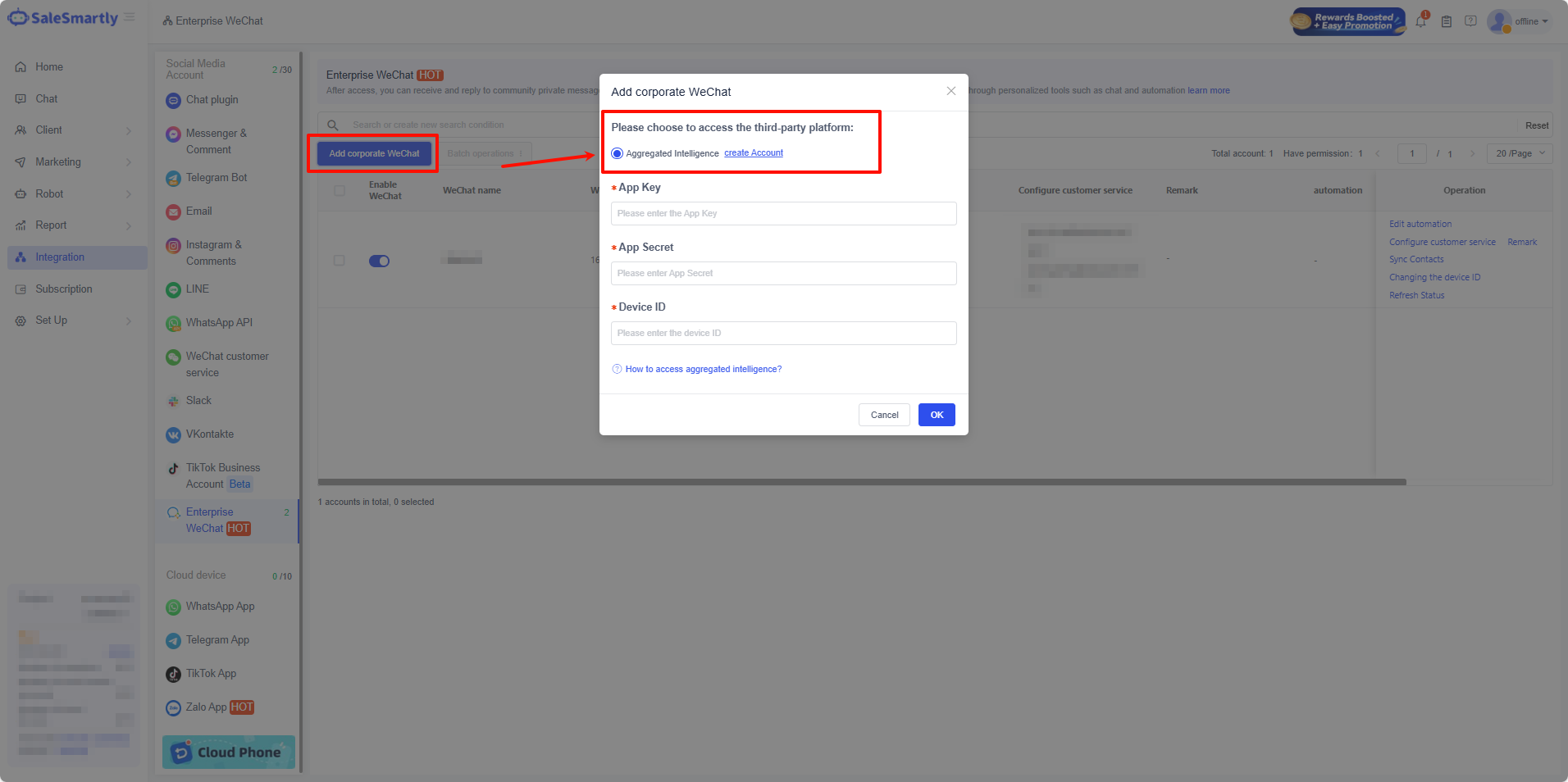This screenshot has height=782, width=1568.
Task: Open the help question mark icon
Action: point(1470,21)
